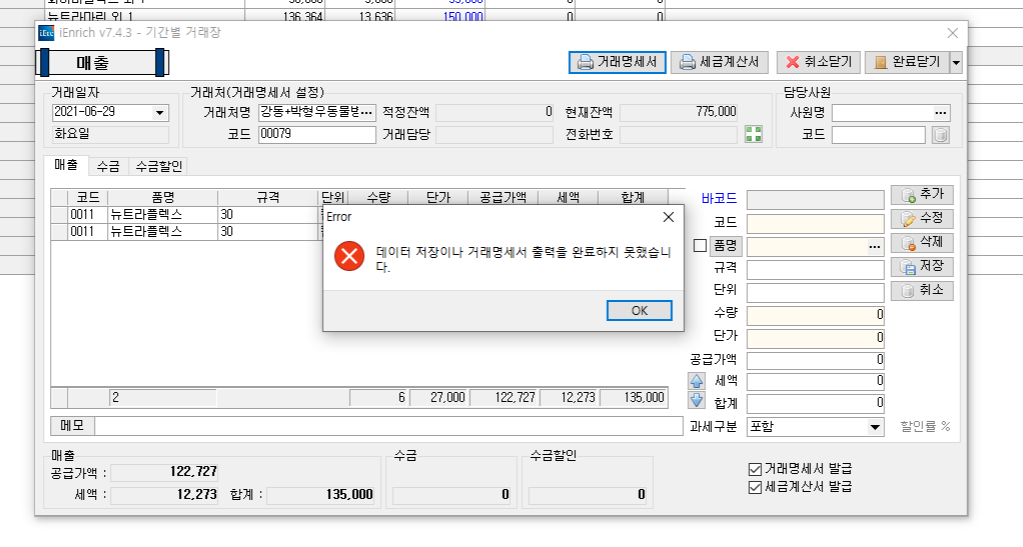Click the database icon next to 사원 코드
This screenshot has width=1023, height=547.
(x=940, y=135)
